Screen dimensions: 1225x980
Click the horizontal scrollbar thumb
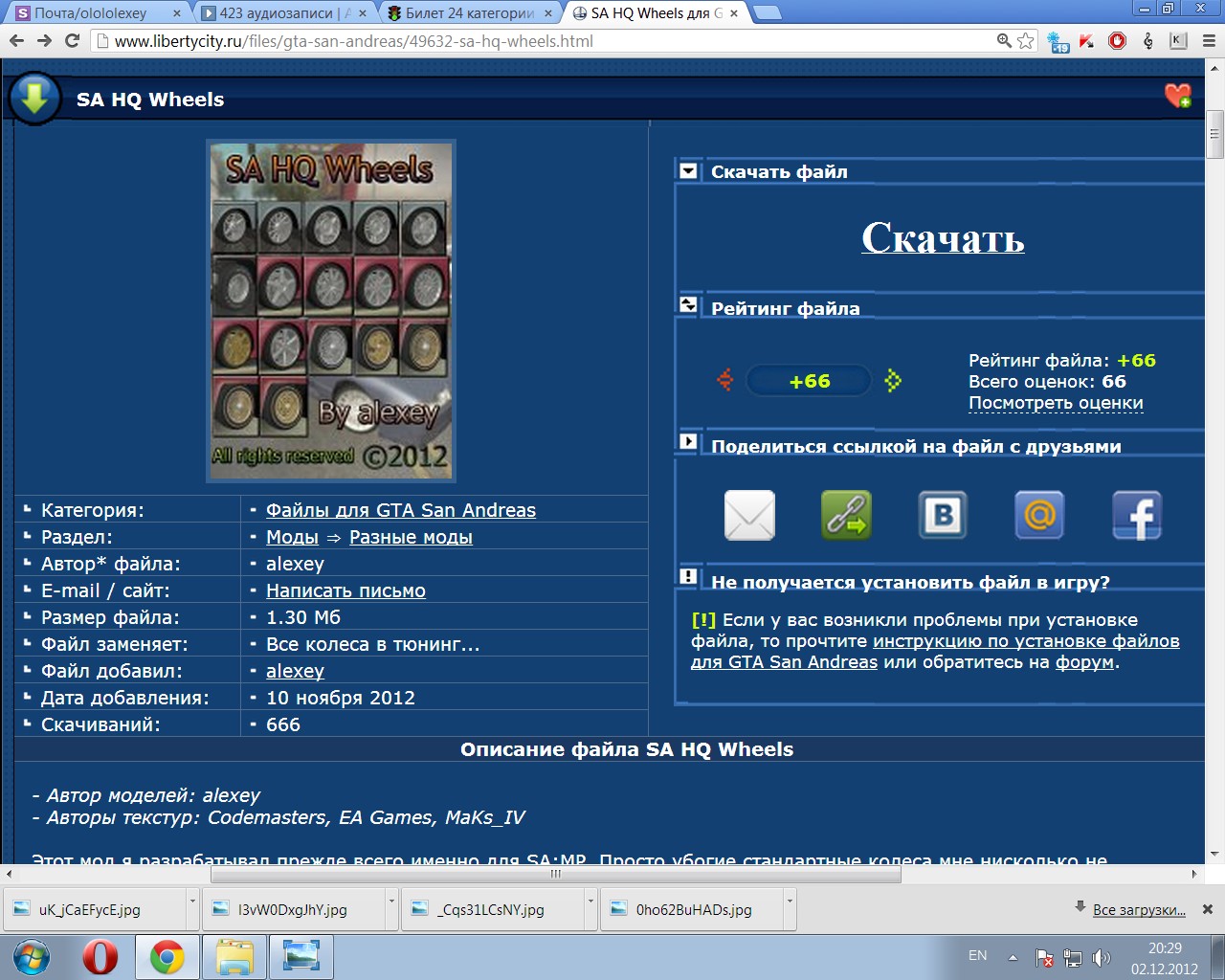click(x=555, y=874)
